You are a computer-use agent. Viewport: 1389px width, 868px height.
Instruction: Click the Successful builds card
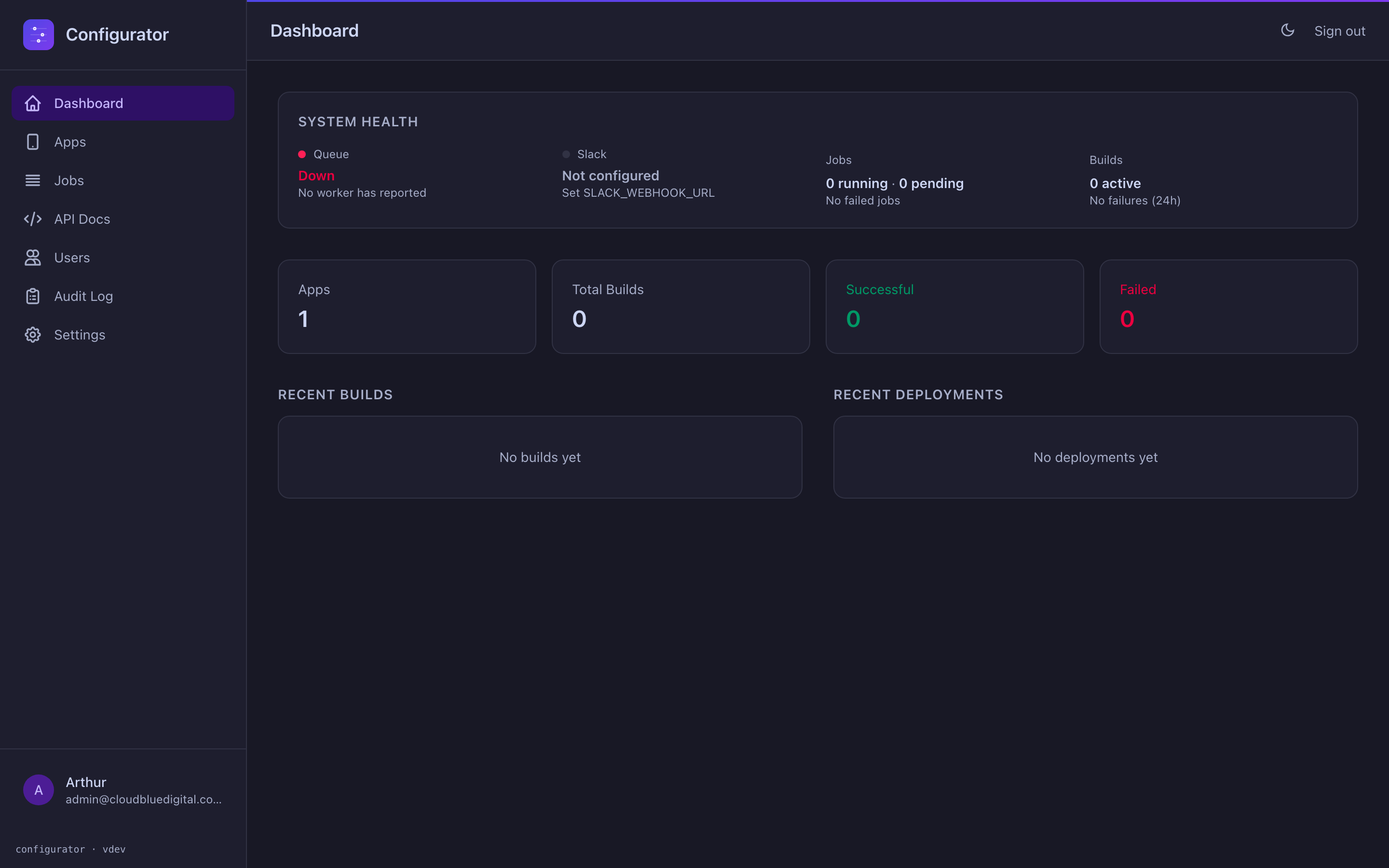coord(954,307)
